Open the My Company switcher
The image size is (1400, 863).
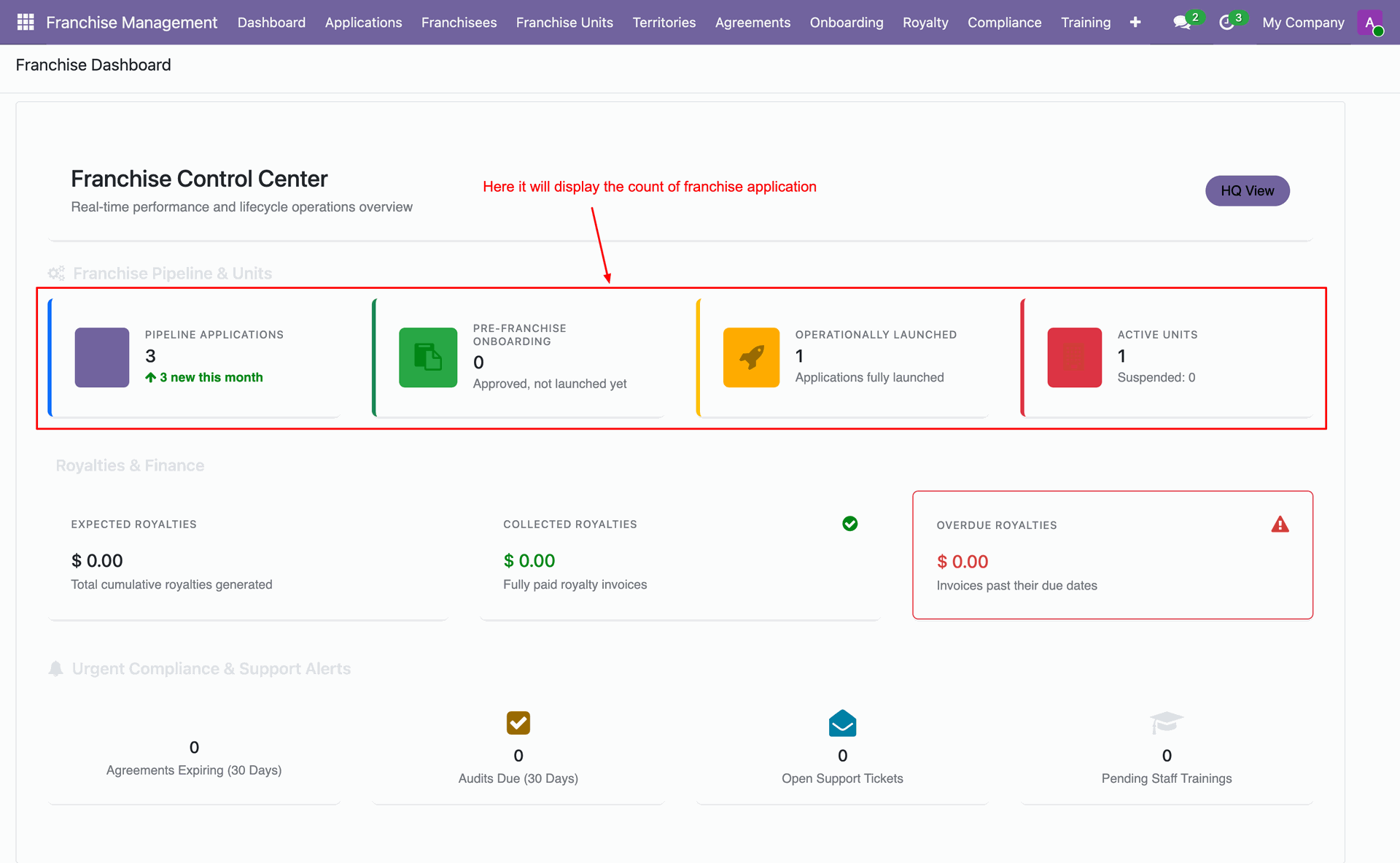click(1303, 23)
